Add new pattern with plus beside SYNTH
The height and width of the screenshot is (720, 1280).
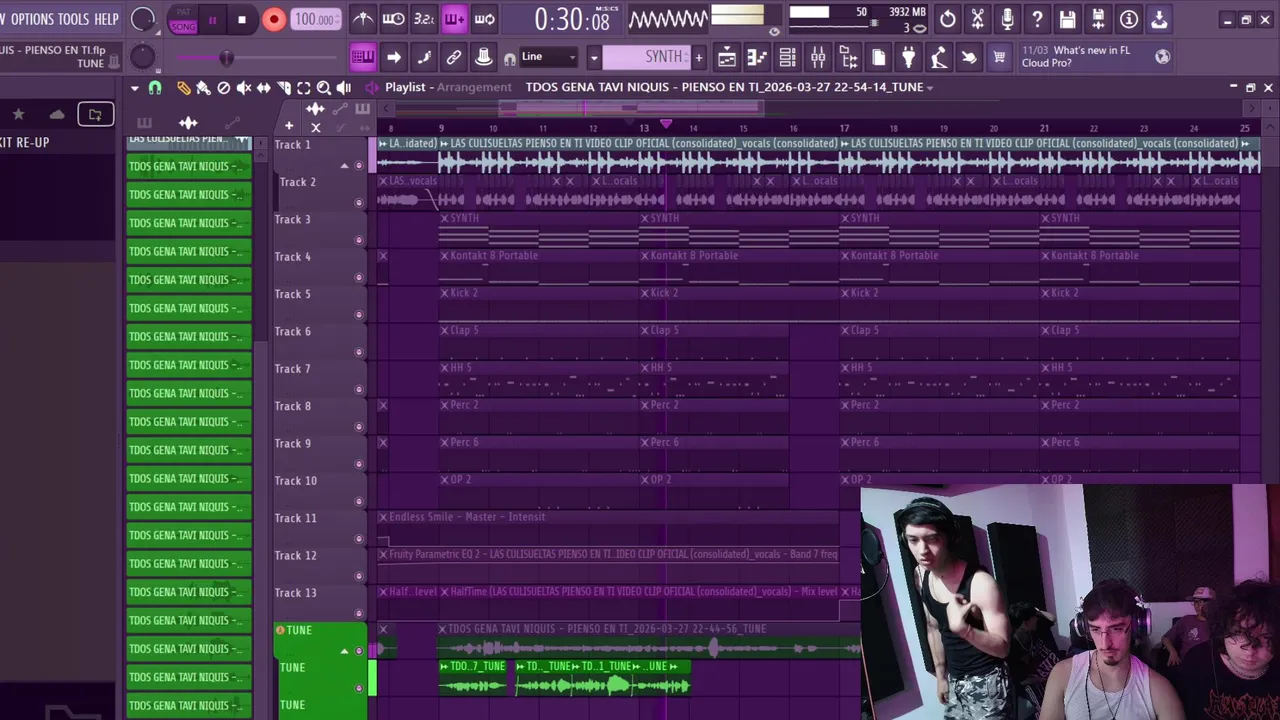point(698,57)
